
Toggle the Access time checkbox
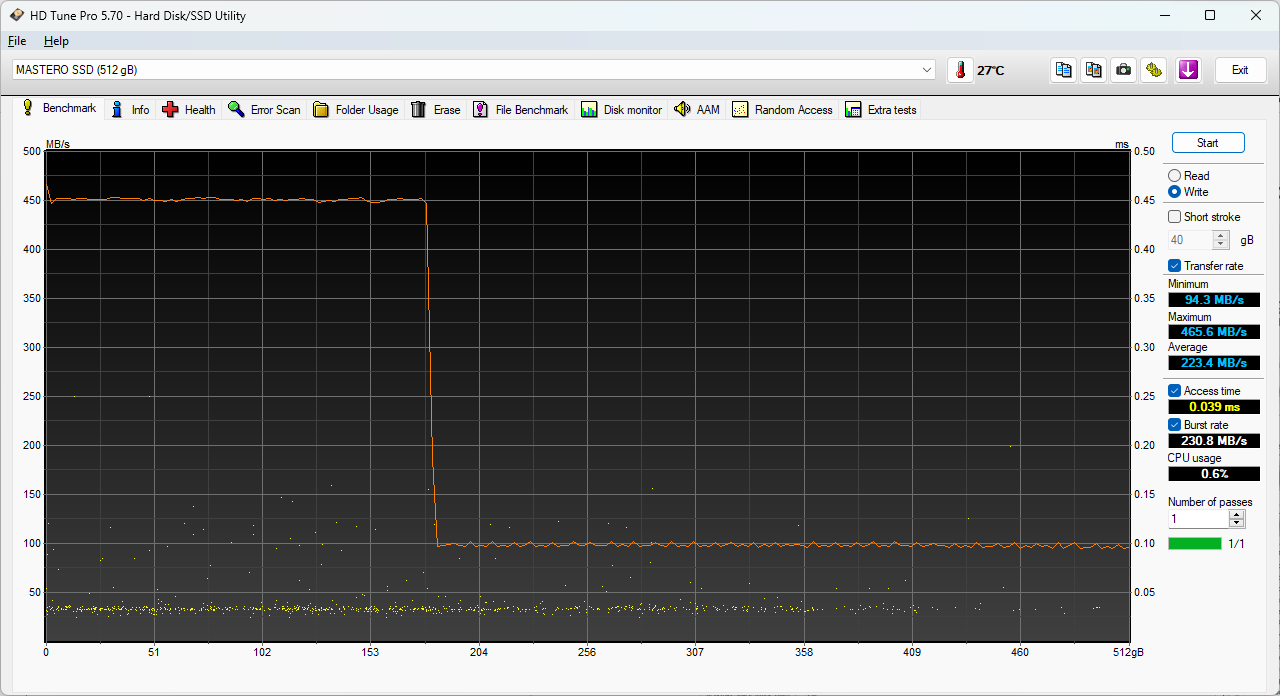pyautogui.click(x=1174, y=391)
